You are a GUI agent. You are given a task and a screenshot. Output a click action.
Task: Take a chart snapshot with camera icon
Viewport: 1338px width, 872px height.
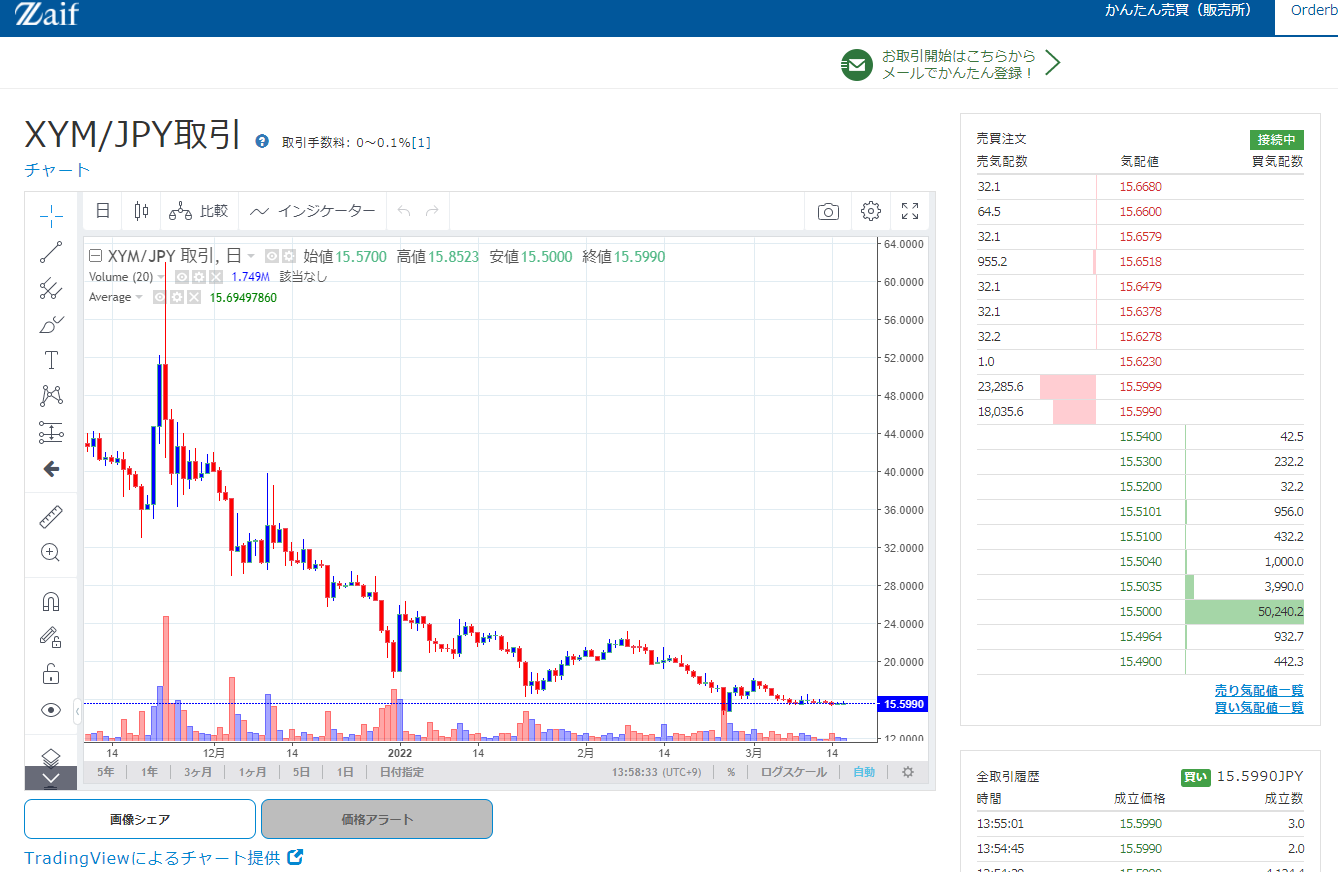click(x=828, y=211)
